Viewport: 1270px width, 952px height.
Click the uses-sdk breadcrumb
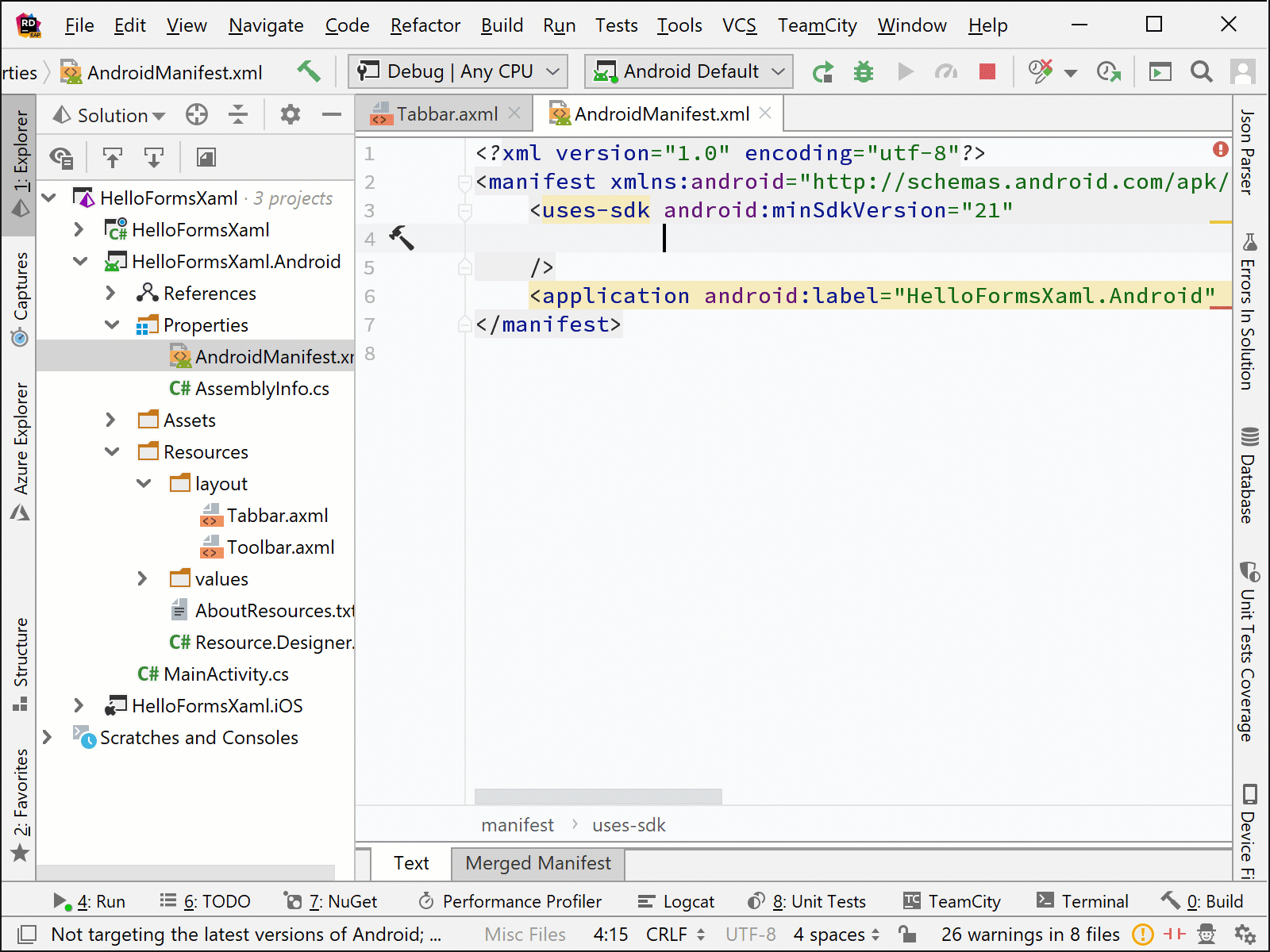coord(629,825)
